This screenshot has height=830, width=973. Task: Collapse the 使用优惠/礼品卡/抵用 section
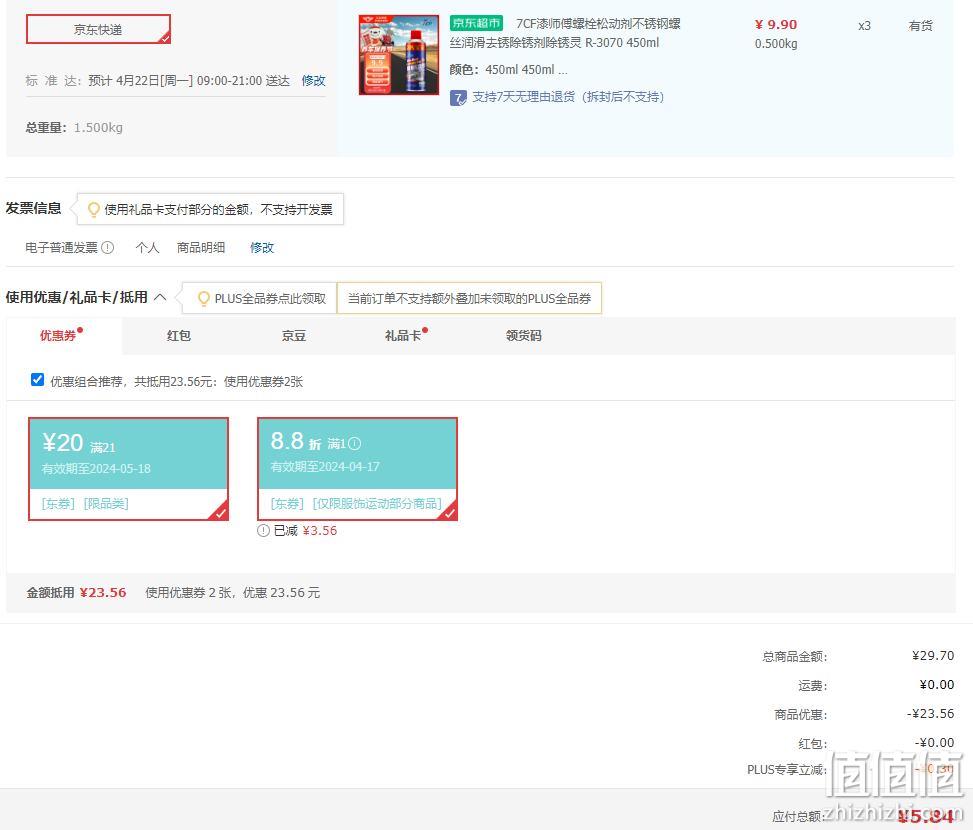[x=160, y=297]
